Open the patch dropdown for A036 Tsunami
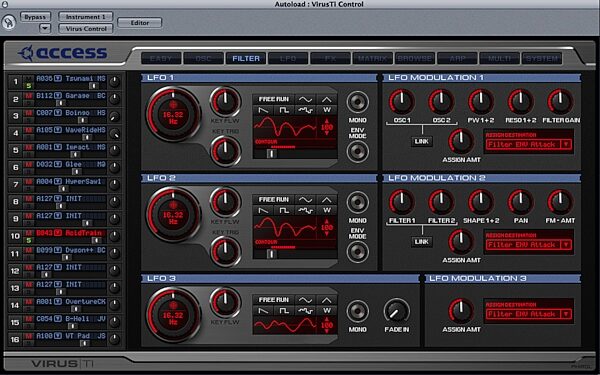 (58, 78)
